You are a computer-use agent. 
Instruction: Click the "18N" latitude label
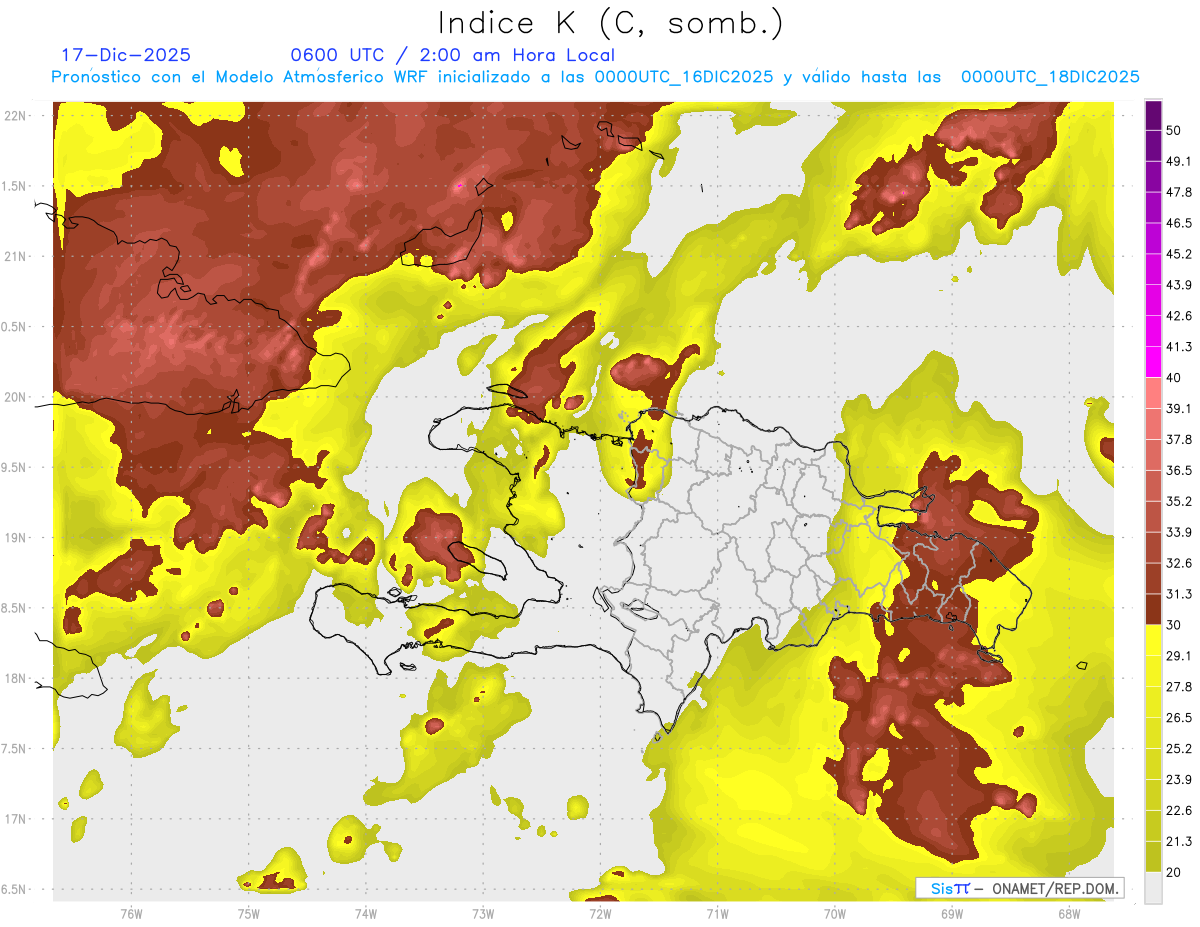(x=15, y=678)
